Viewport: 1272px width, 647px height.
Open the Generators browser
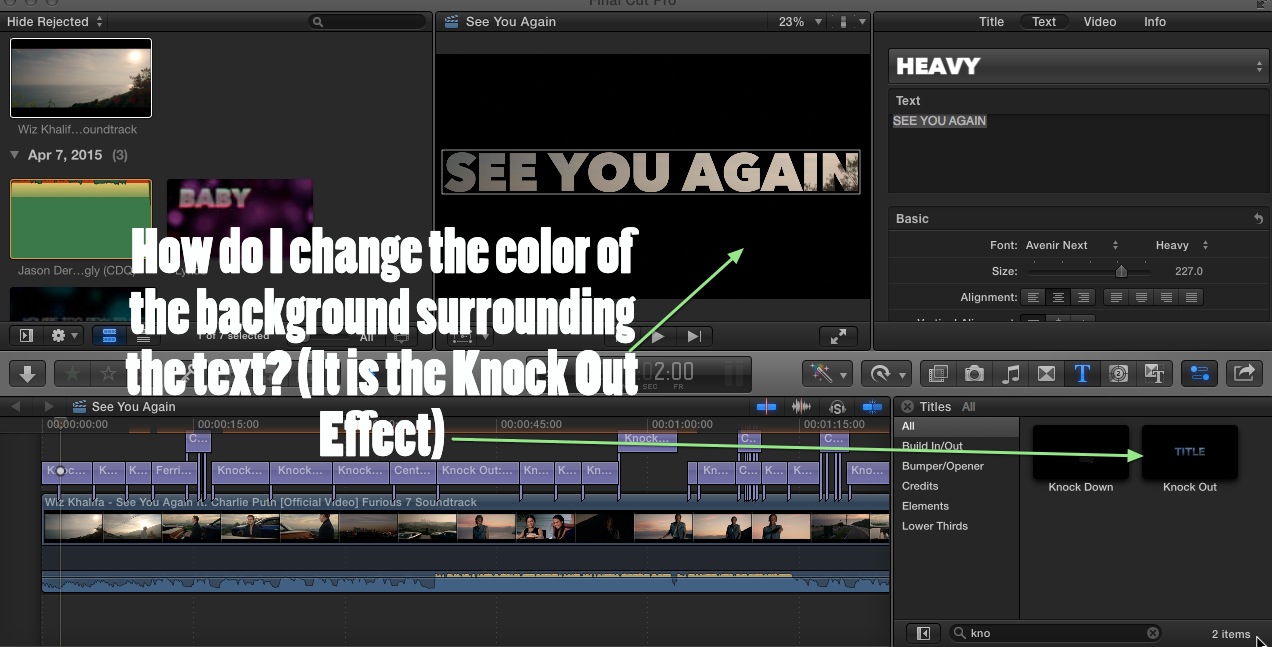click(1118, 373)
